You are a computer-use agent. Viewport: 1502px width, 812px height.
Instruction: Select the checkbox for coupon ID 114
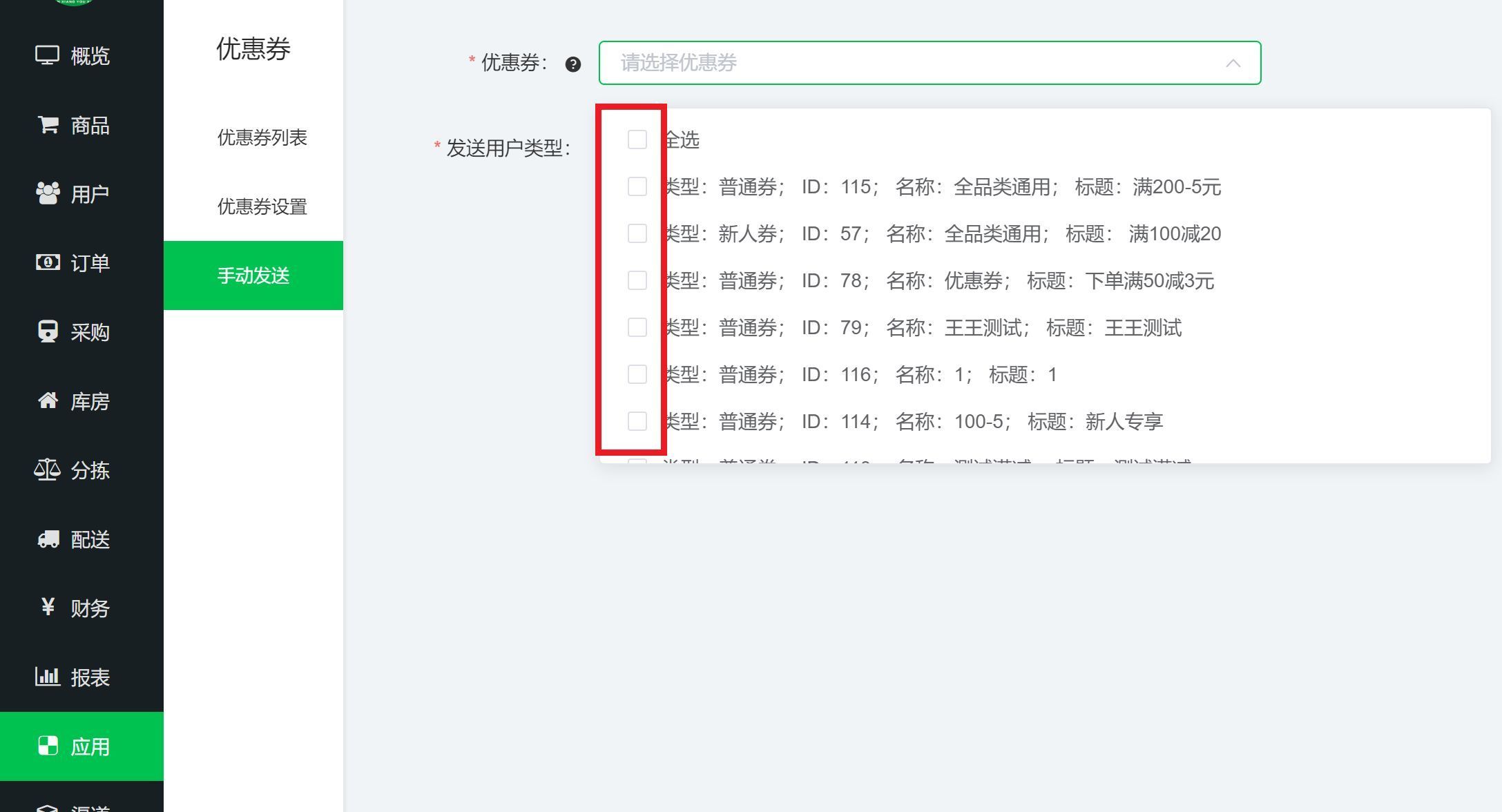637,421
